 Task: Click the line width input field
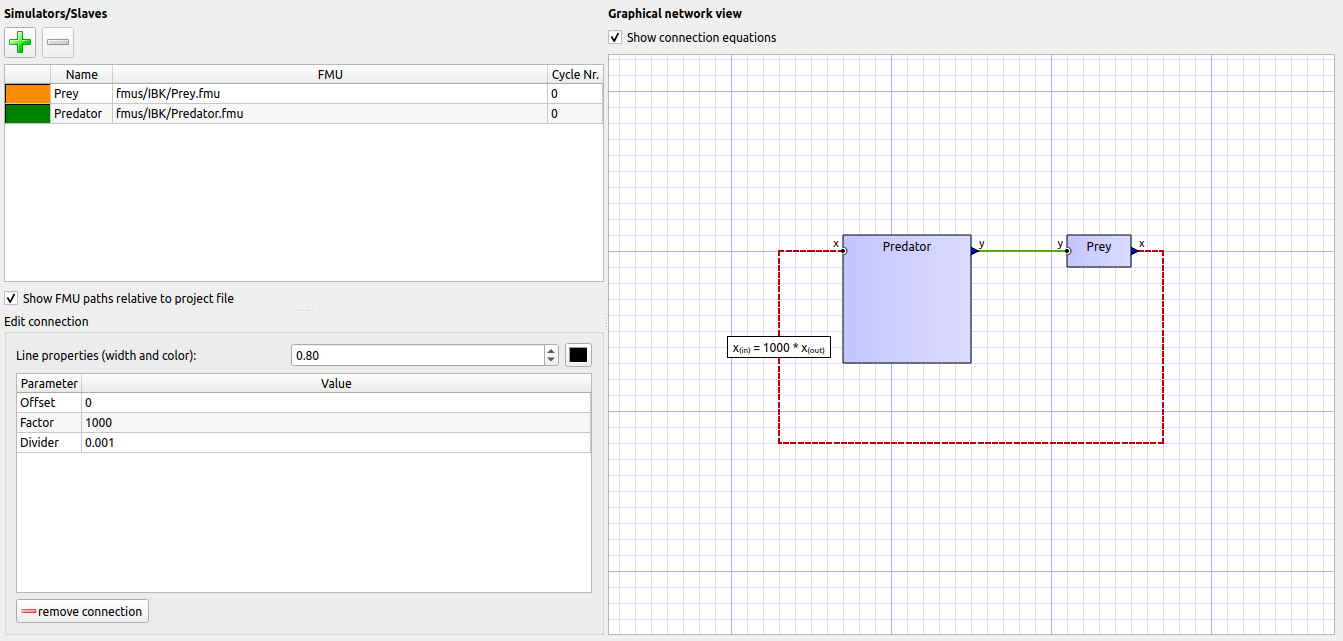tap(418, 355)
